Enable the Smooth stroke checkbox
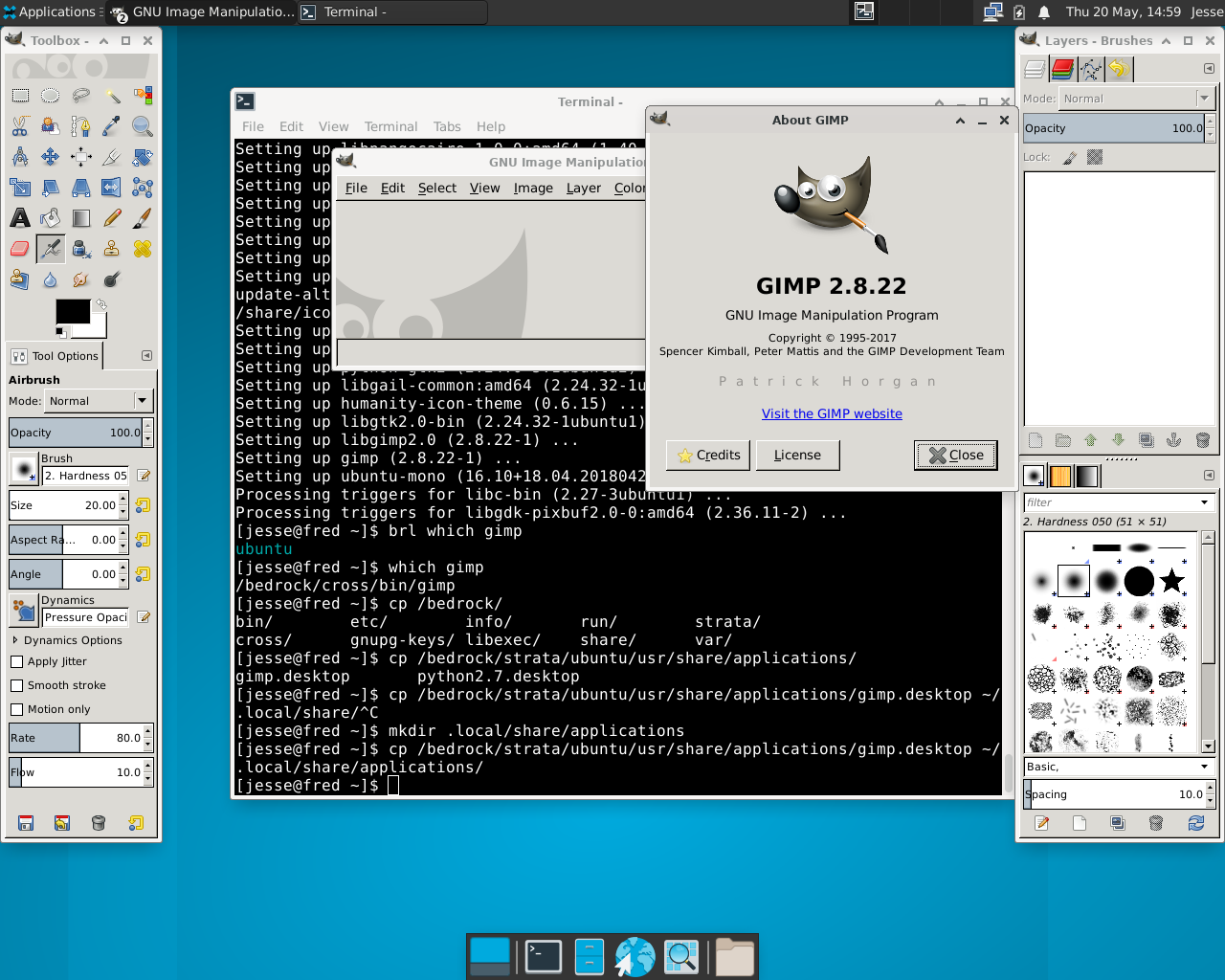Screen dimensions: 1225x980 (x=16, y=685)
